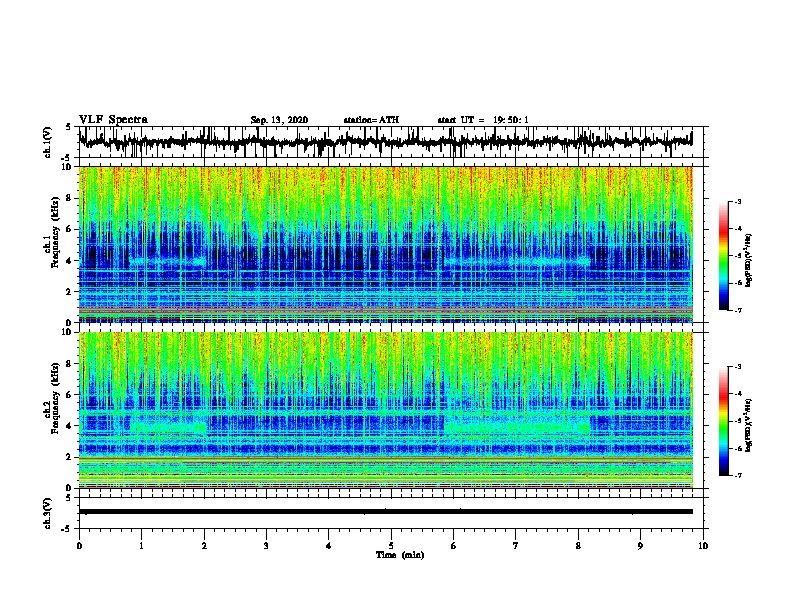Select the date "Sep. 13, 2020"
Screen dimensions: 792x612
(279, 120)
